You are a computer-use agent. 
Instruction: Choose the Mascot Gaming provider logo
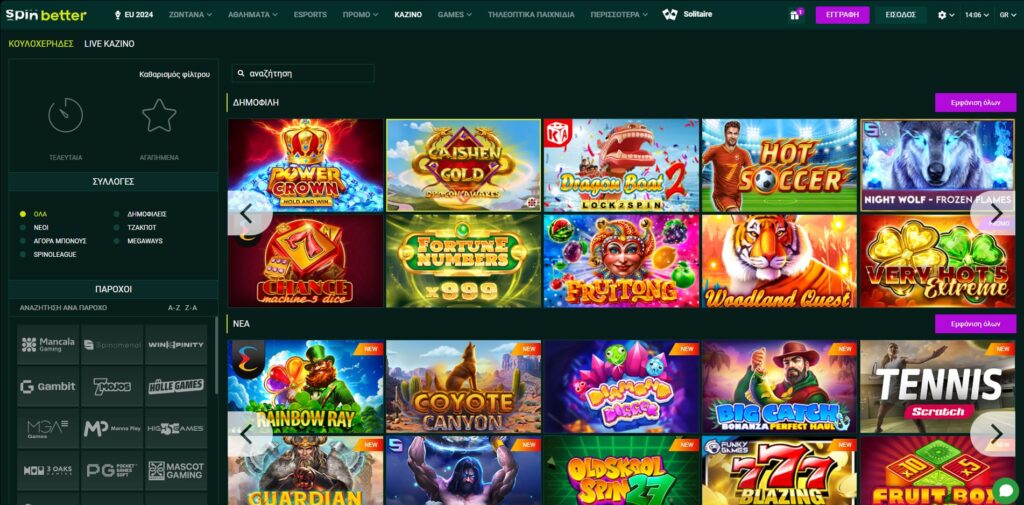point(176,470)
